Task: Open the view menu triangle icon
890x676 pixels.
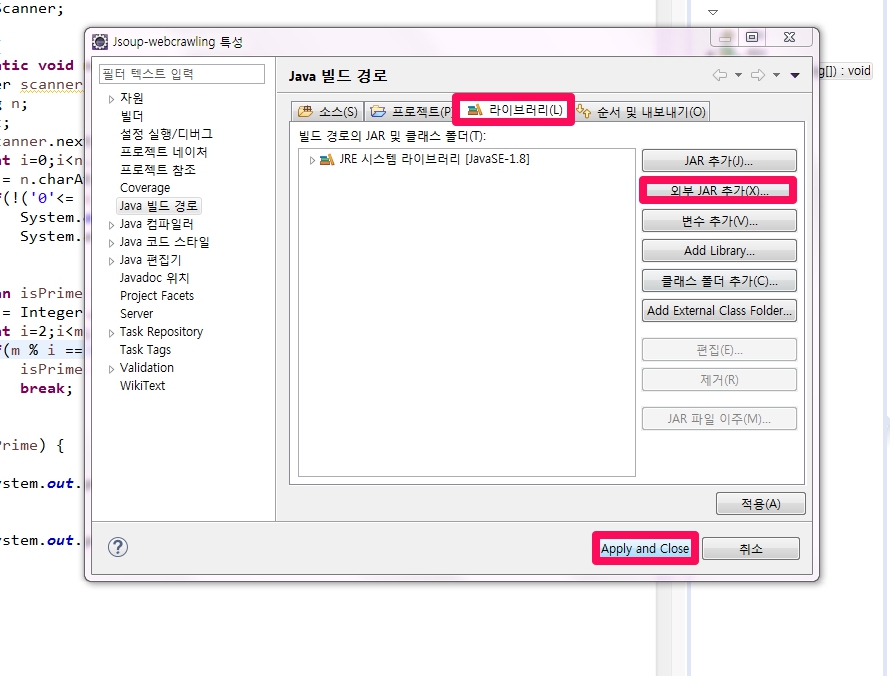Action: pyautogui.click(x=795, y=75)
